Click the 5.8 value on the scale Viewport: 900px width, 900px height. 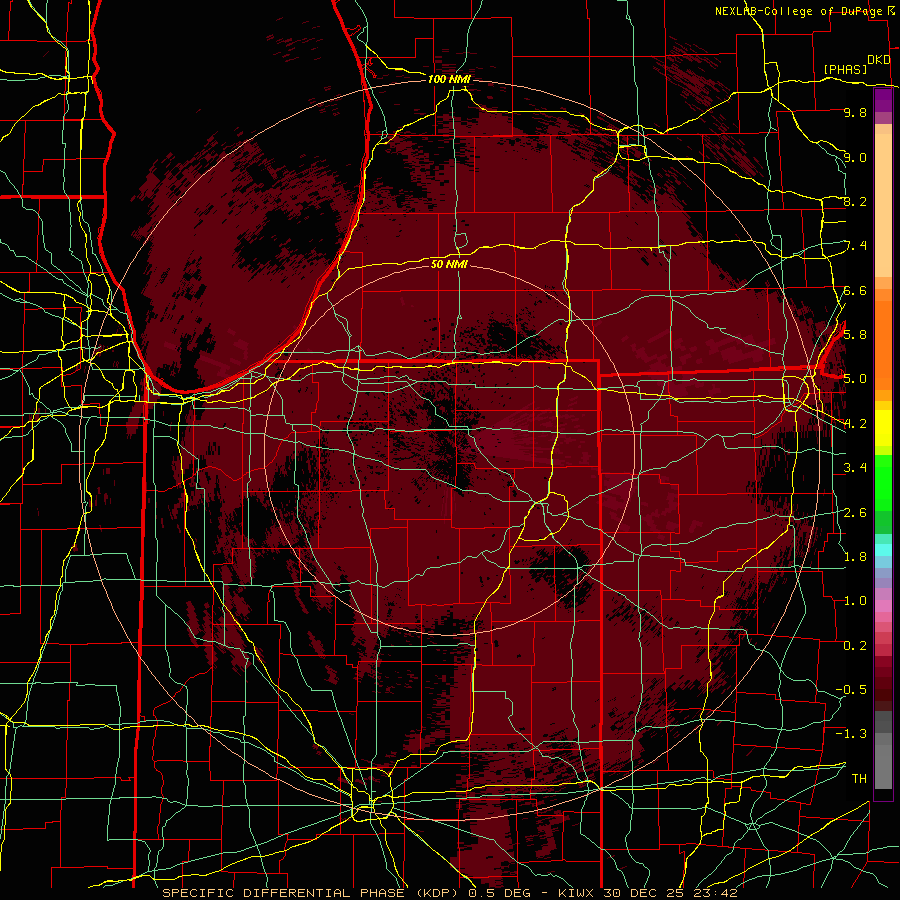(x=855, y=334)
